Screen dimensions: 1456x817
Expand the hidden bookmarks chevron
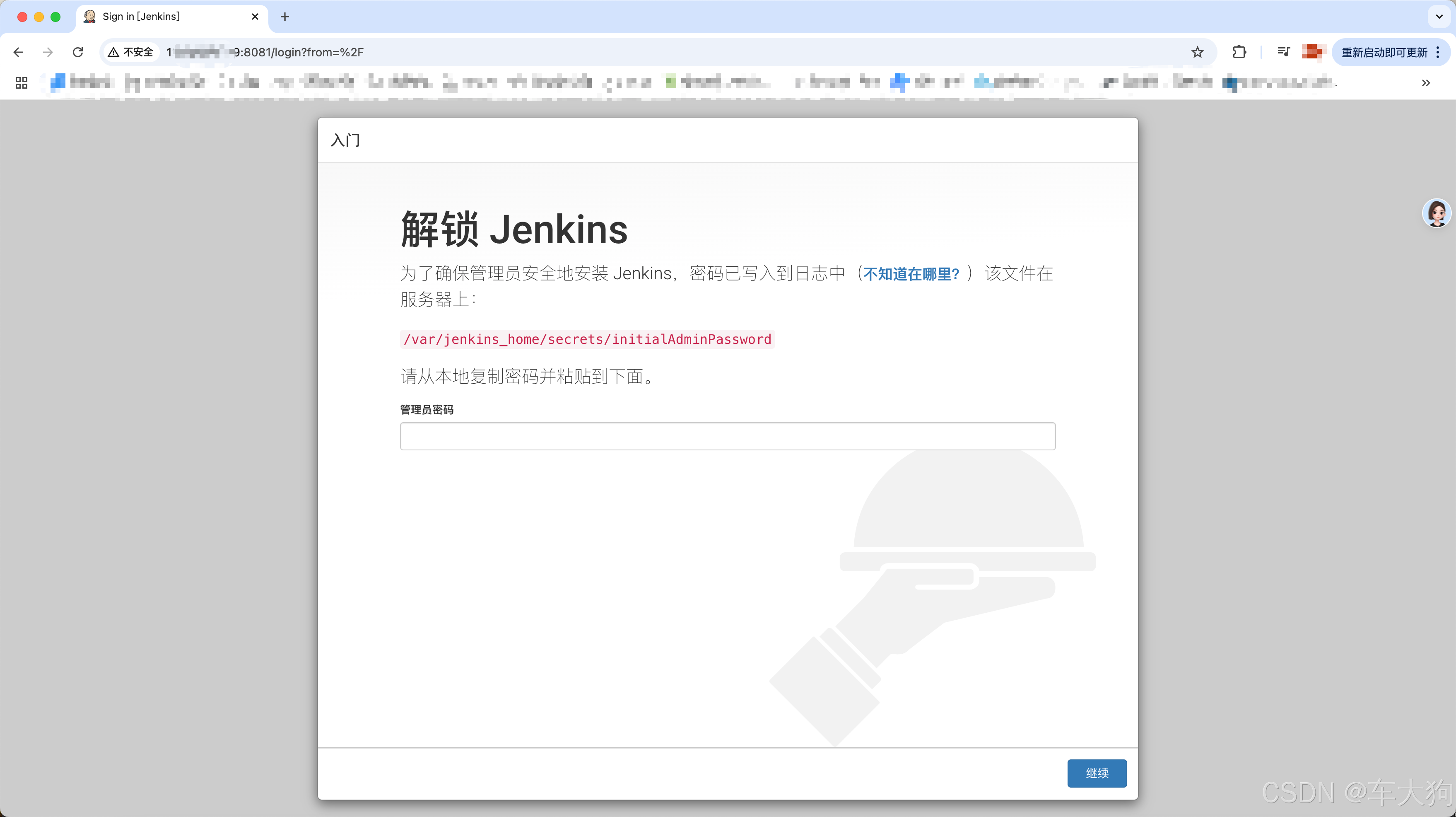click(1425, 82)
